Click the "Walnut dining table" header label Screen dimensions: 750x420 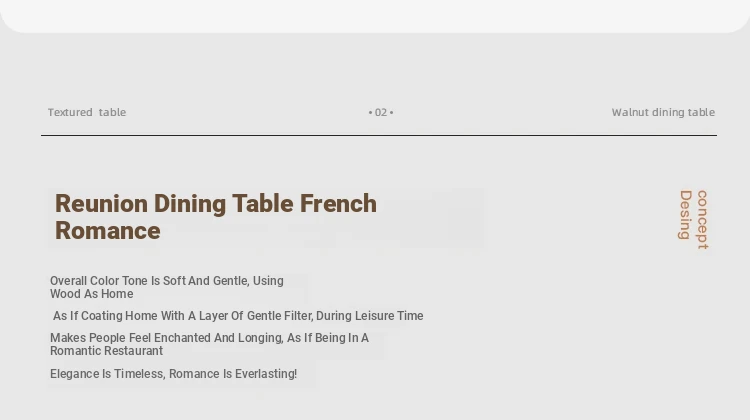pos(663,112)
